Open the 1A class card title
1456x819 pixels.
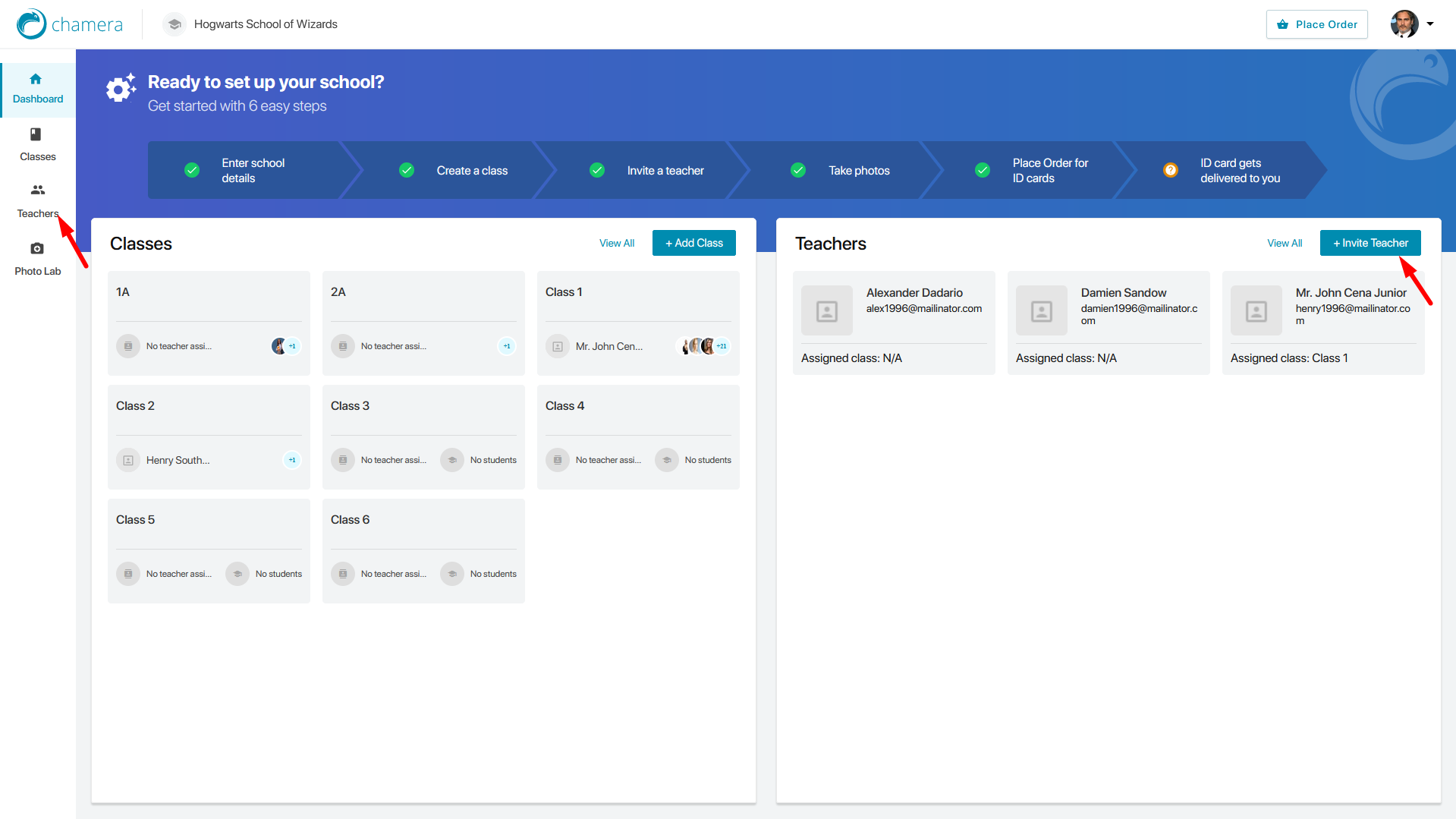[x=123, y=292]
